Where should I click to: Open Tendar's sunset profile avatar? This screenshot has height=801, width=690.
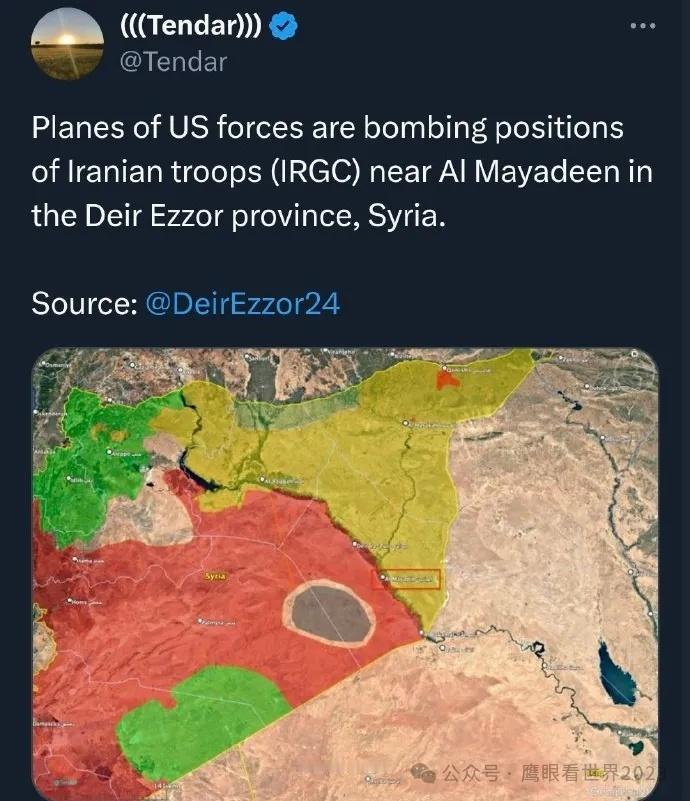[x=67, y=44]
